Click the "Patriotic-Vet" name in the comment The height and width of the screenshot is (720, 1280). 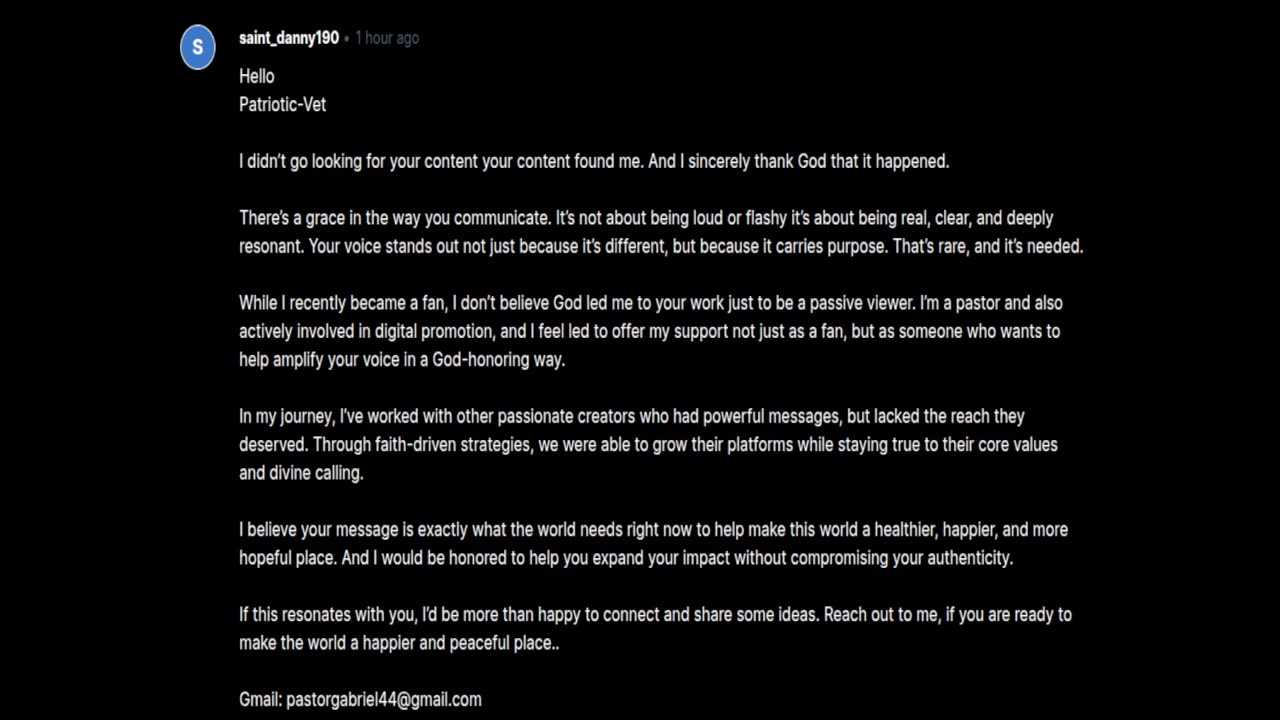click(282, 104)
